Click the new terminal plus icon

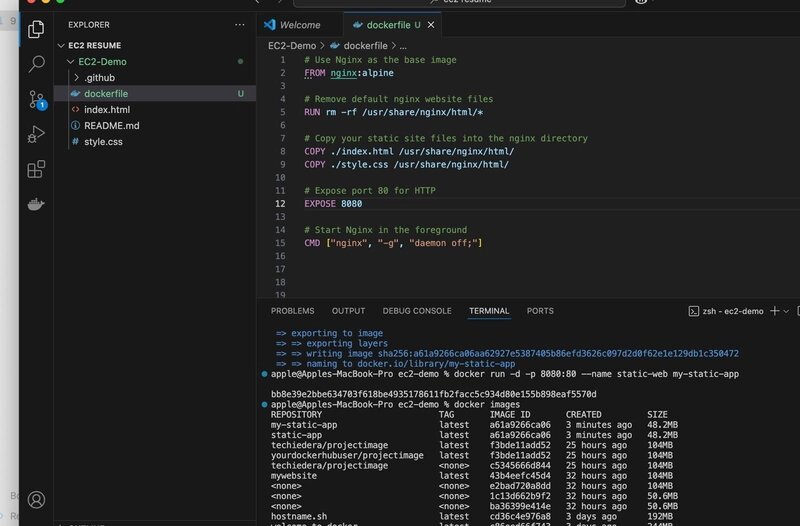[x=774, y=311]
